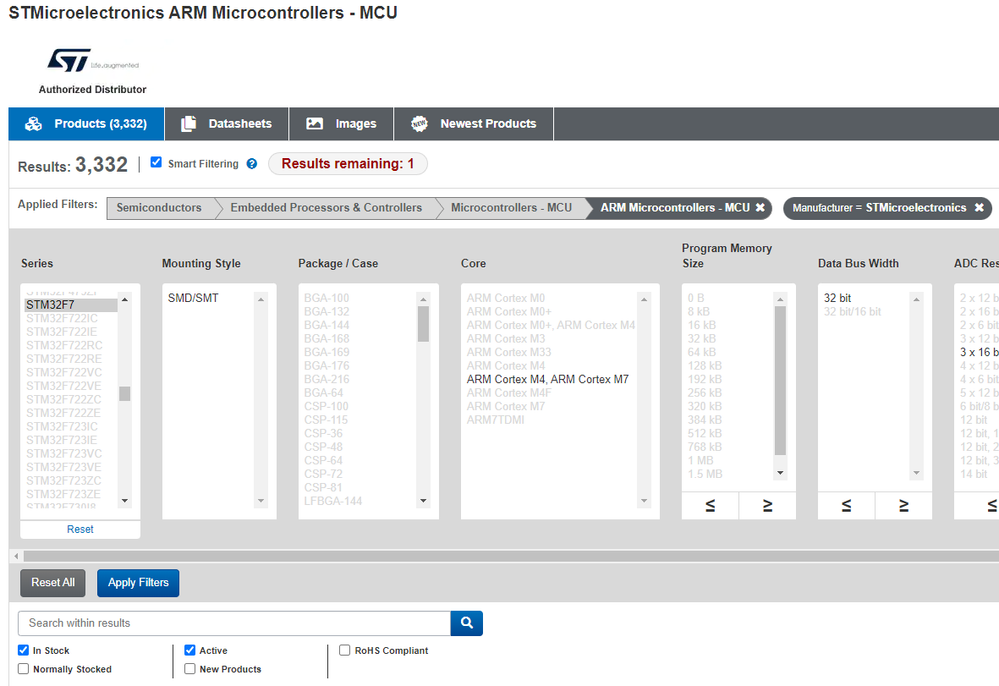Click Core list down arrow

tap(644, 501)
